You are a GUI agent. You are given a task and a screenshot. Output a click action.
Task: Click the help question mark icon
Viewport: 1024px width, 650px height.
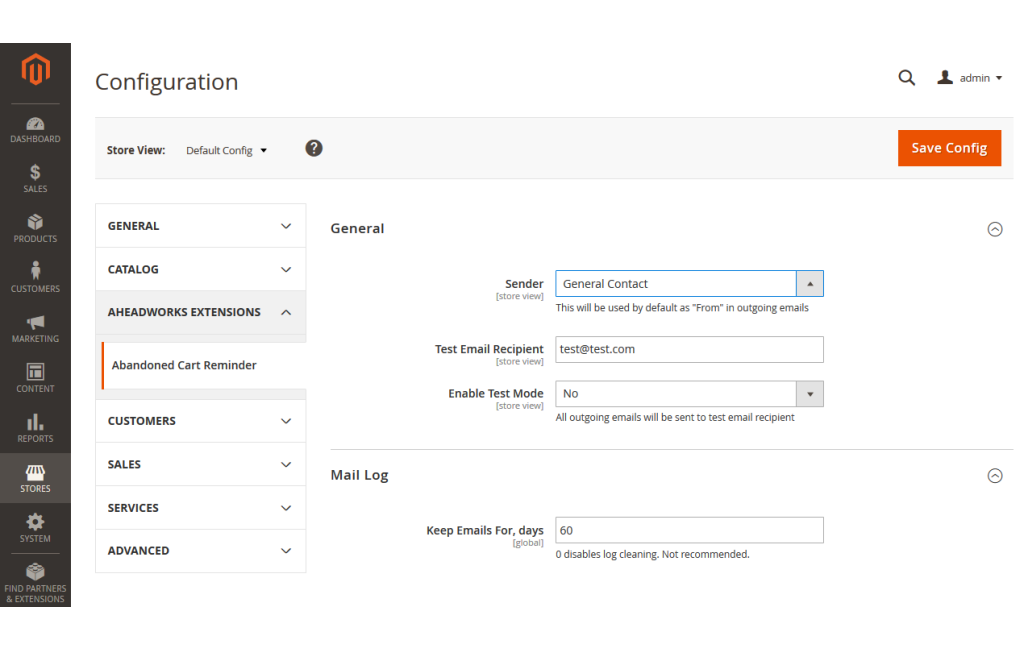(x=314, y=148)
